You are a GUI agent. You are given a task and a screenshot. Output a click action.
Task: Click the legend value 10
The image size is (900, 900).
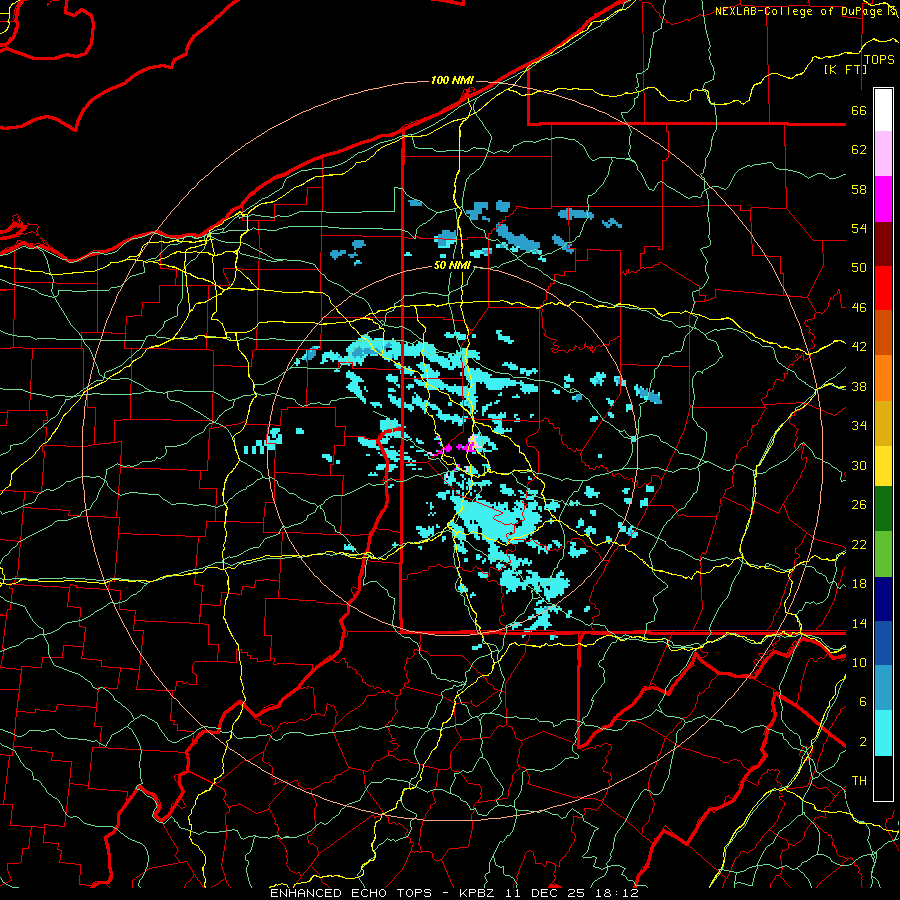[x=859, y=662]
